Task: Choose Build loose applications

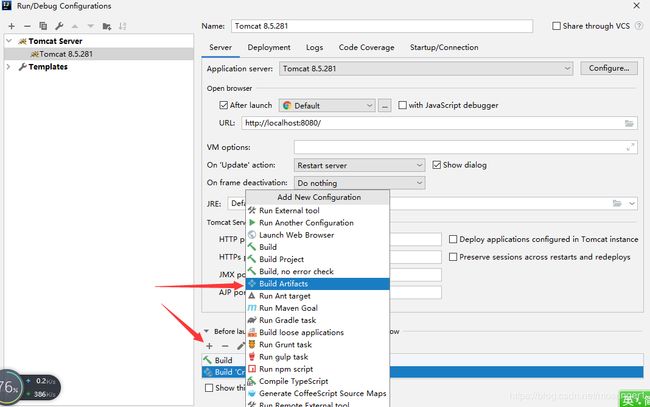Action: tap(318, 332)
